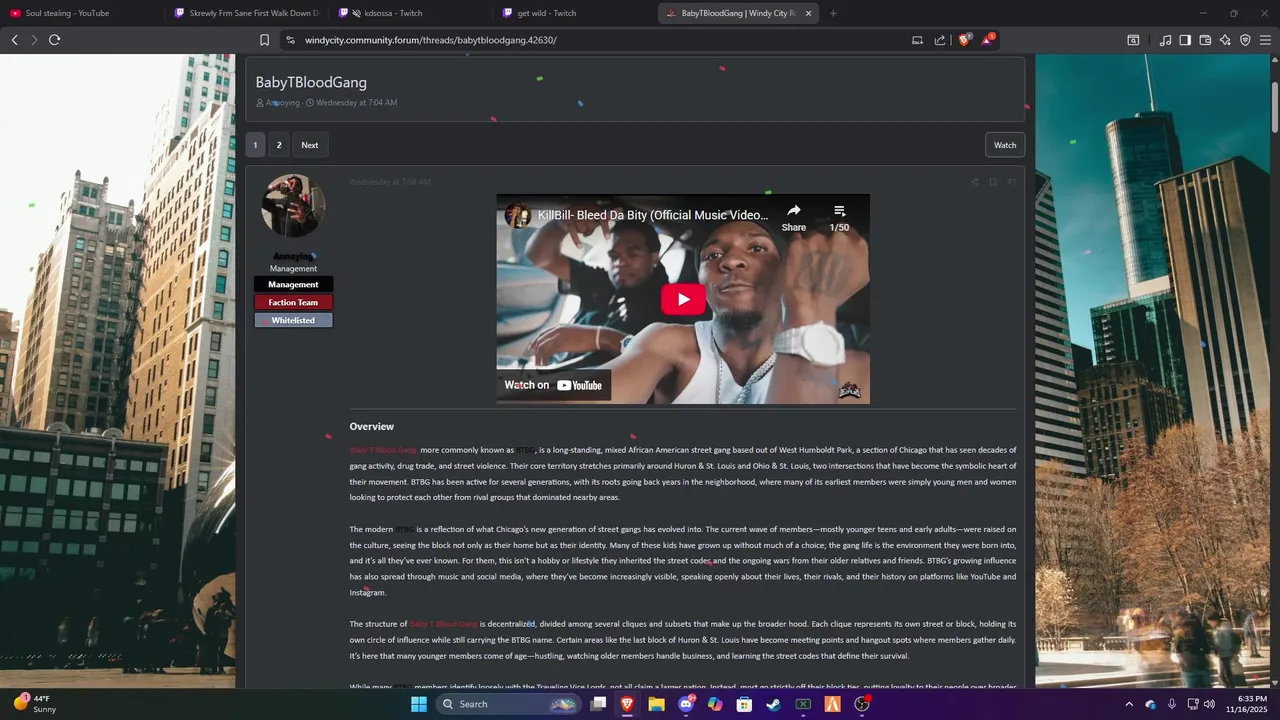This screenshot has height=720, width=1280.
Task: Open Brave Wallet icon
Action: click(x=1205, y=40)
